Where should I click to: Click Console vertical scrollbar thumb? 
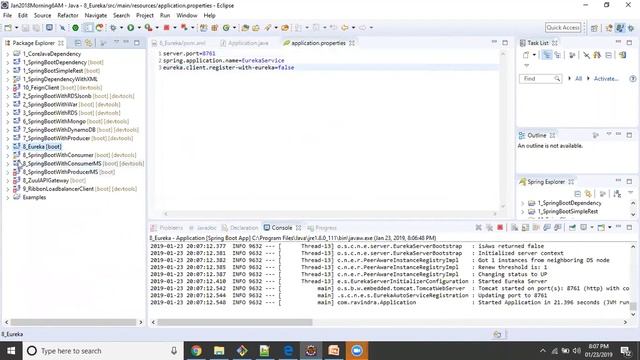pos(633,307)
